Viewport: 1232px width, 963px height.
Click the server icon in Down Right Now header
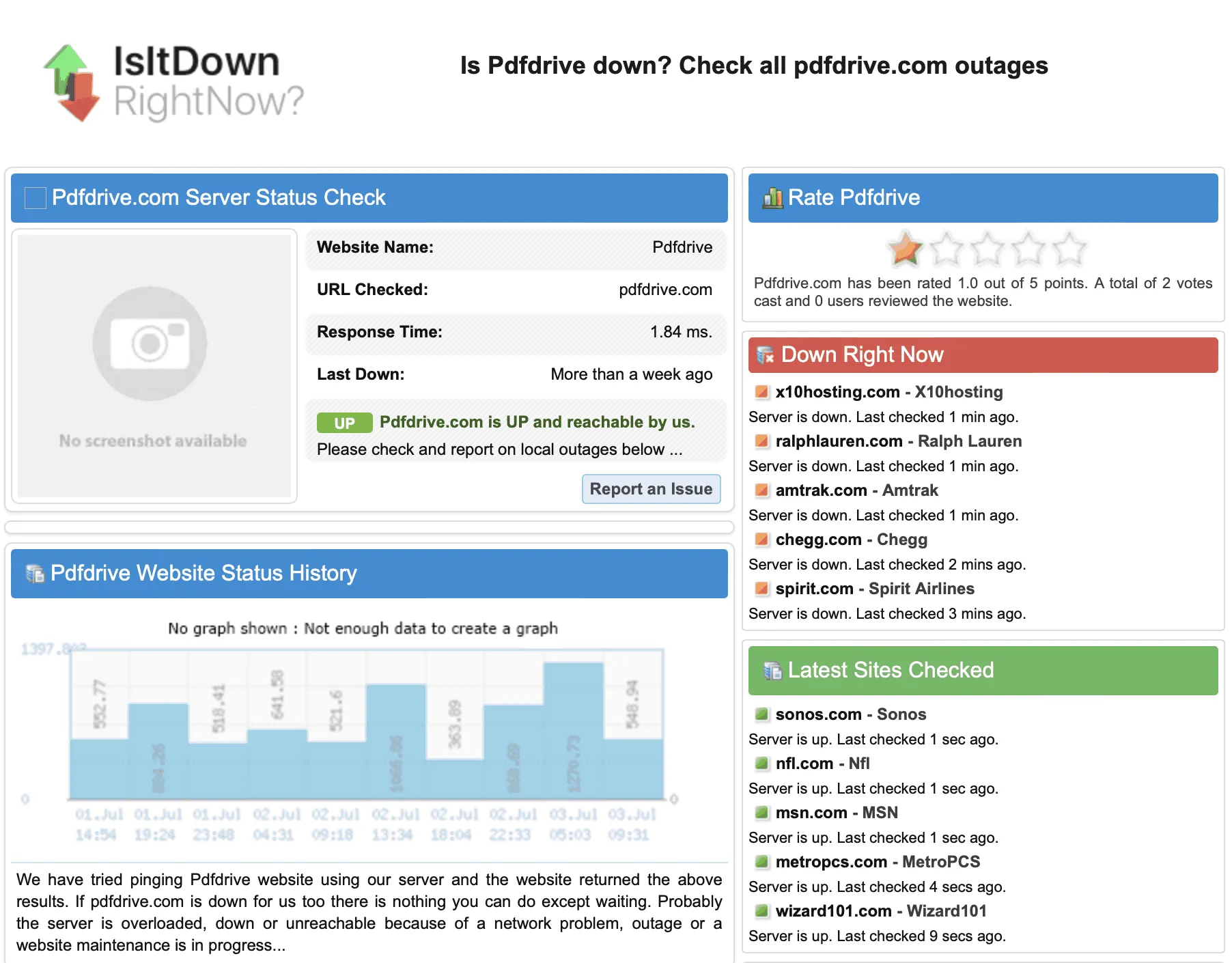(x=765, y=354)
